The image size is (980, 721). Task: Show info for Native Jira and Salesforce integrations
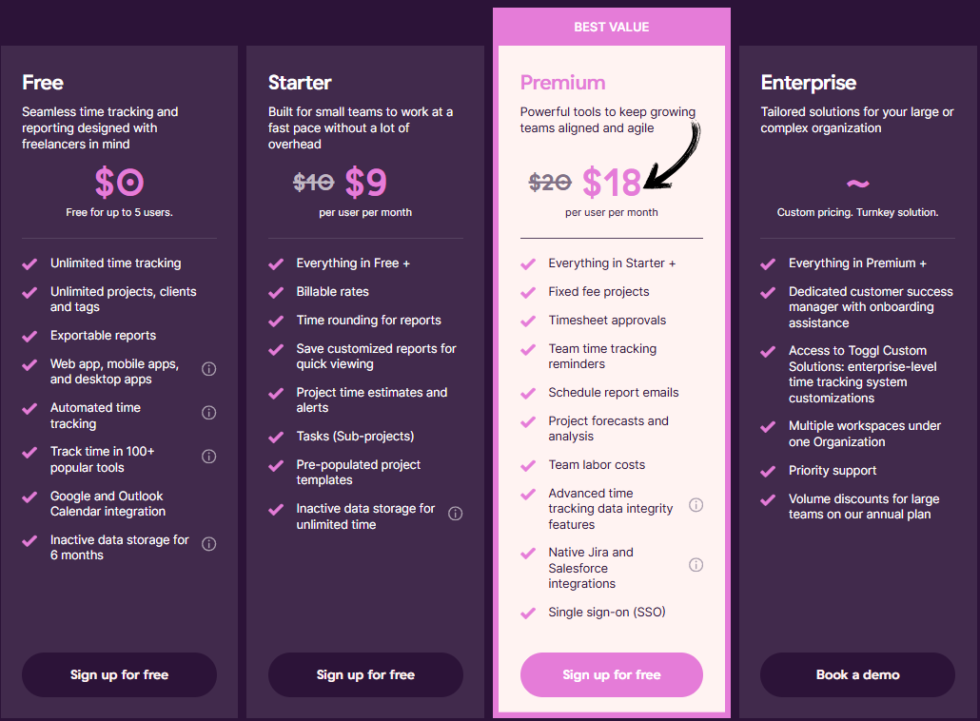[x=696, y=565]
